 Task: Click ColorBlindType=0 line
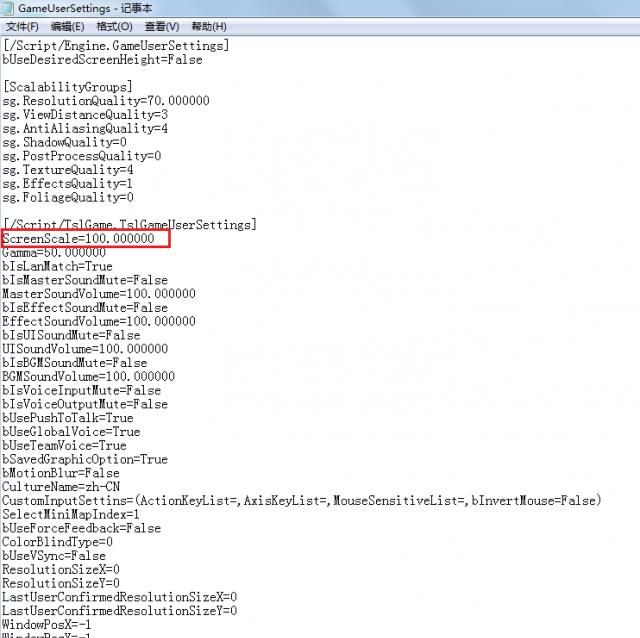point(58,542)
